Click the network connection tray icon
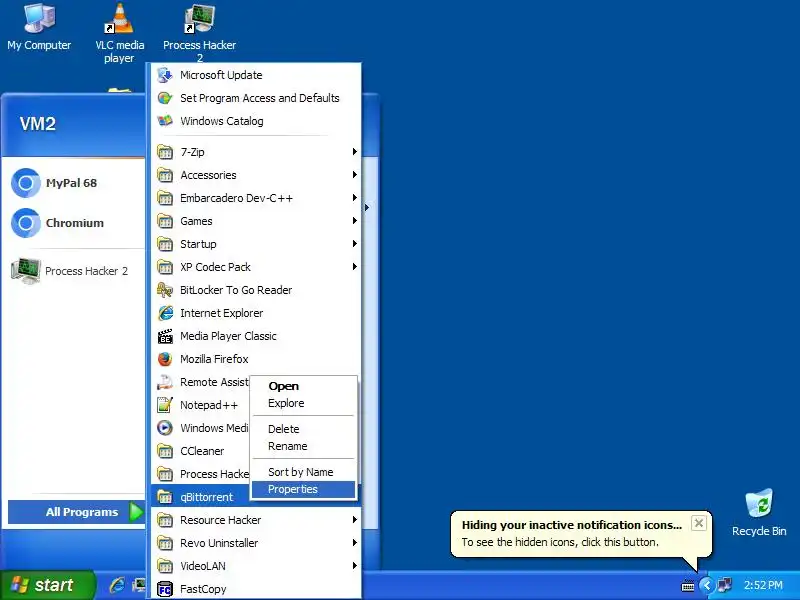Viewport: 800px width, 600px height. (x=724, y=585)
